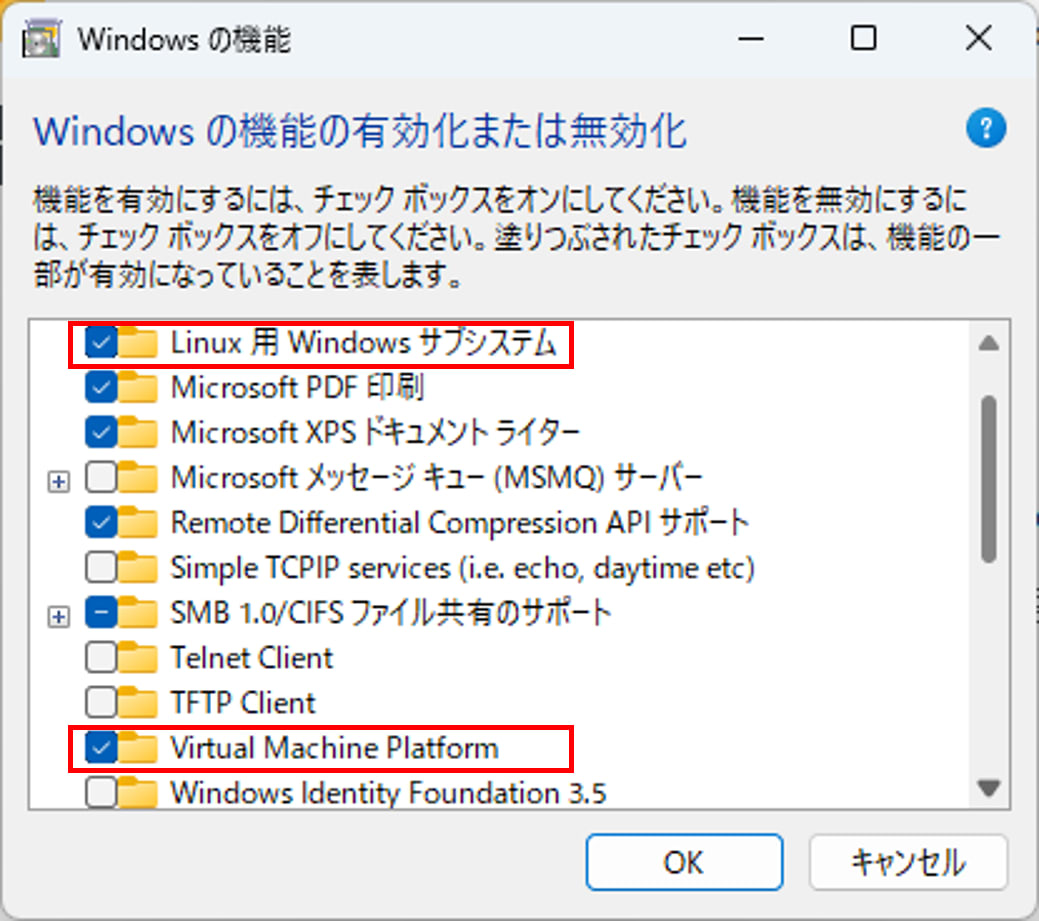Select the TFTP Client list item
Viewport: 1039px width, 921px height.
click(x=243, y=703)
